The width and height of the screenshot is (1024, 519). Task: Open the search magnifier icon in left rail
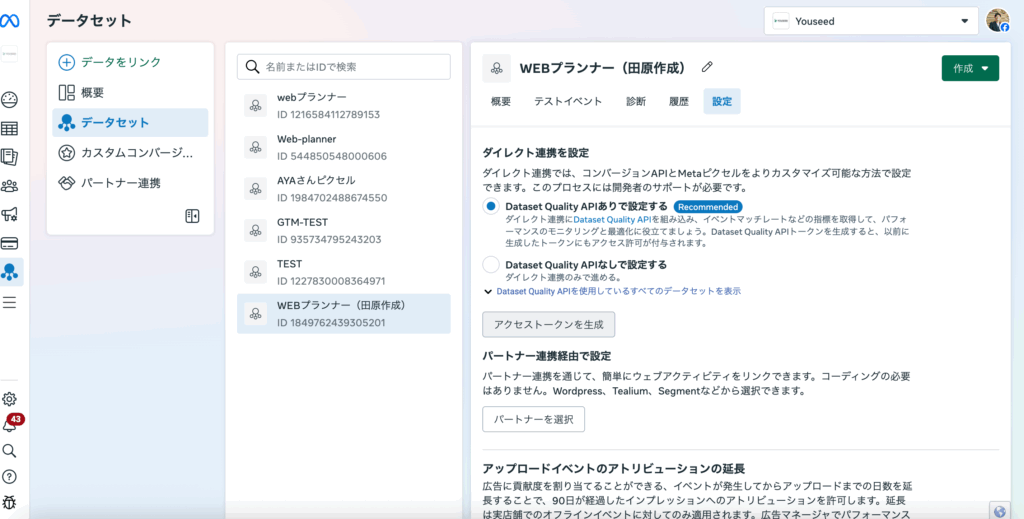pos(10,451)
